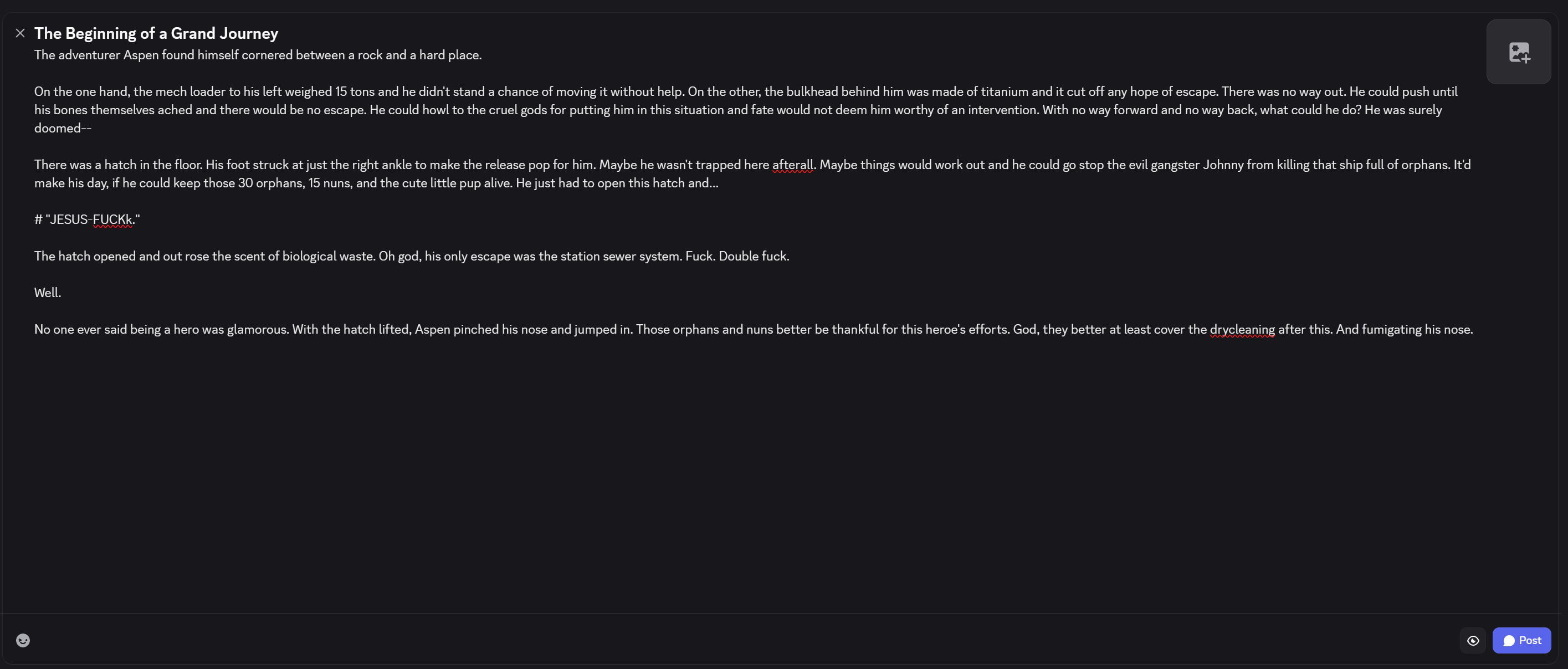Close the post composer with the X

[x=20, y=33]
